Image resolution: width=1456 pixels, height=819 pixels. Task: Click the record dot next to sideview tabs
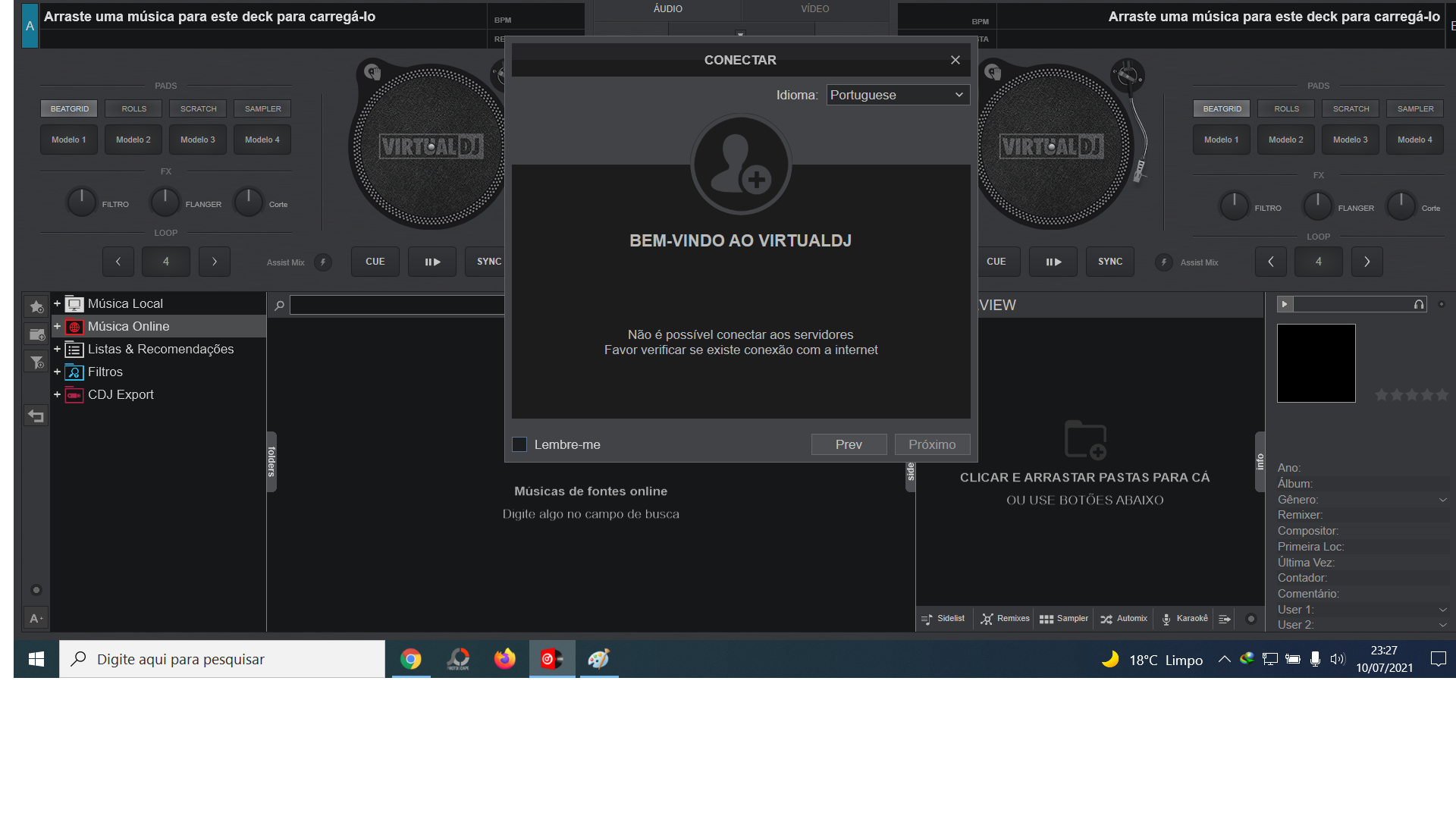tap(1251, 619)
